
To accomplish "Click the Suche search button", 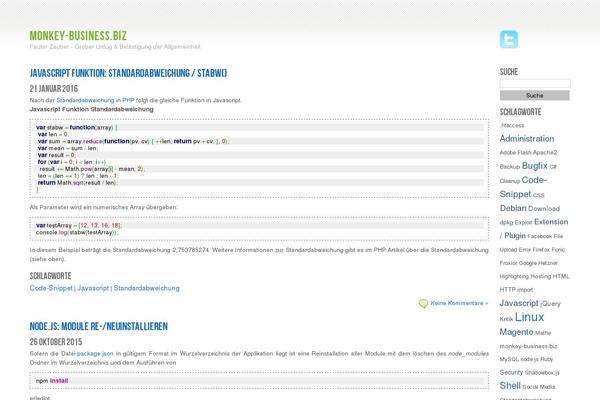I will [x=535, y=95].
